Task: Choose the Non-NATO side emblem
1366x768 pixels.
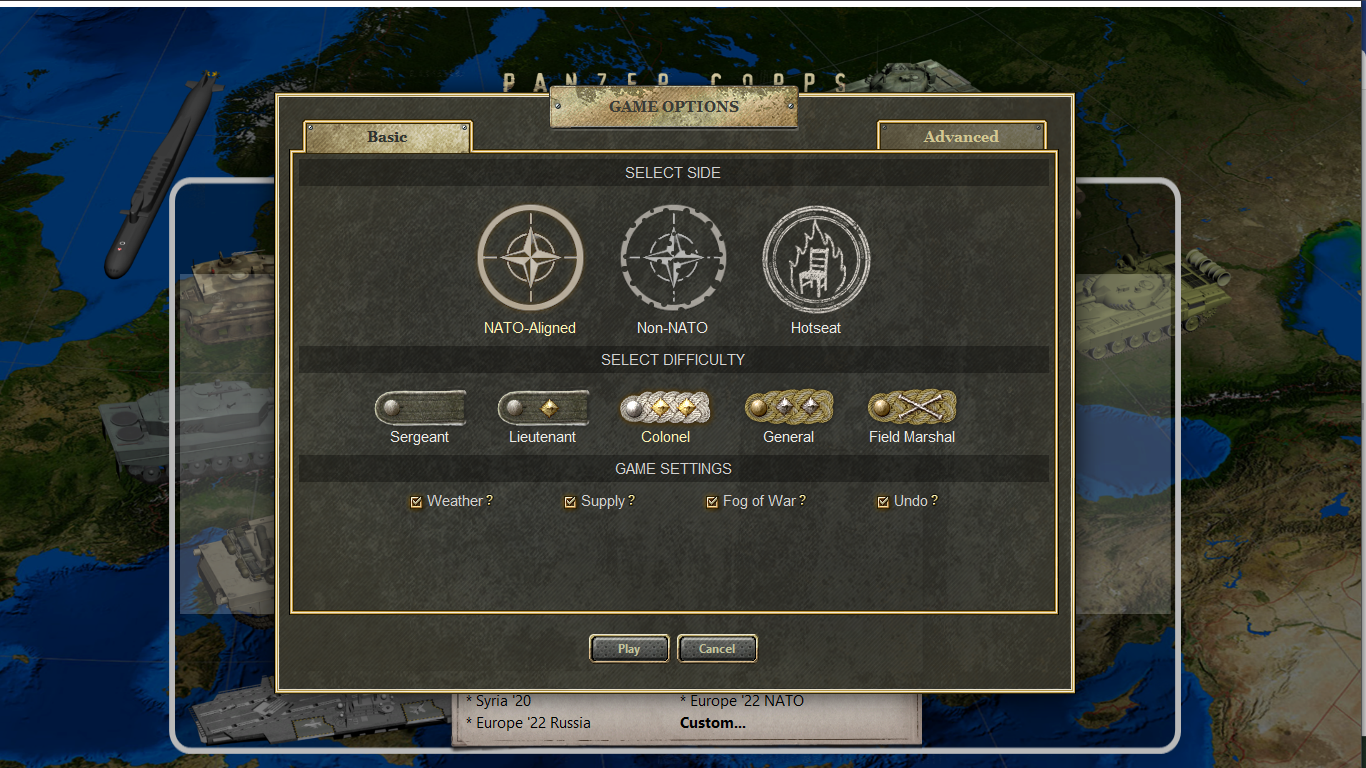Action: coord(672,258)
